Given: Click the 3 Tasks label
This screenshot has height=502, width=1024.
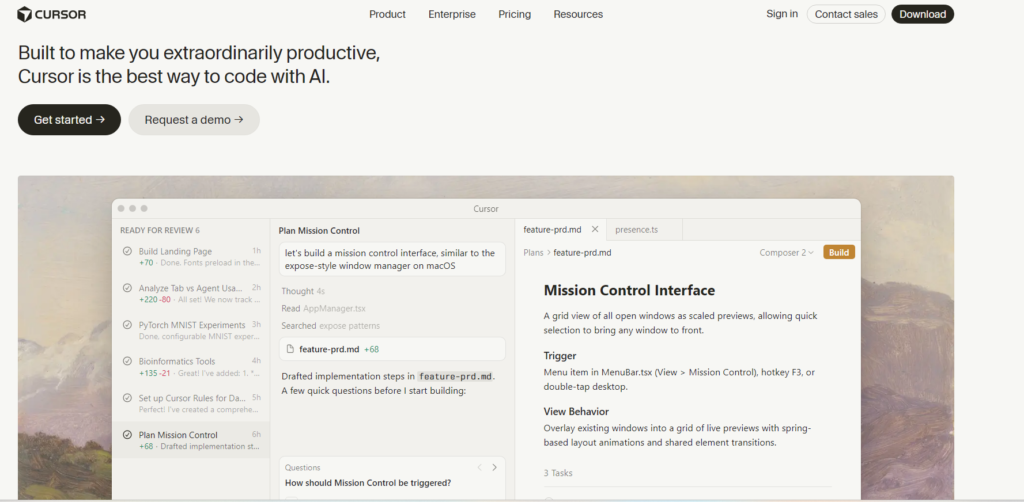Looking at the screenshot, I should click(558, 473).
